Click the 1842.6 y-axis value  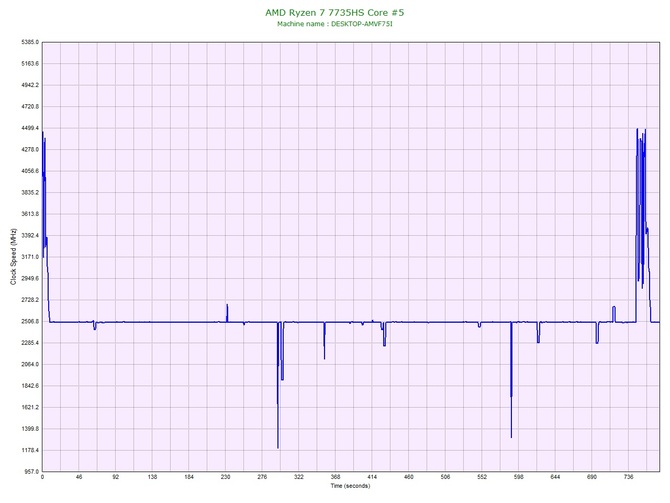[30, 385]
